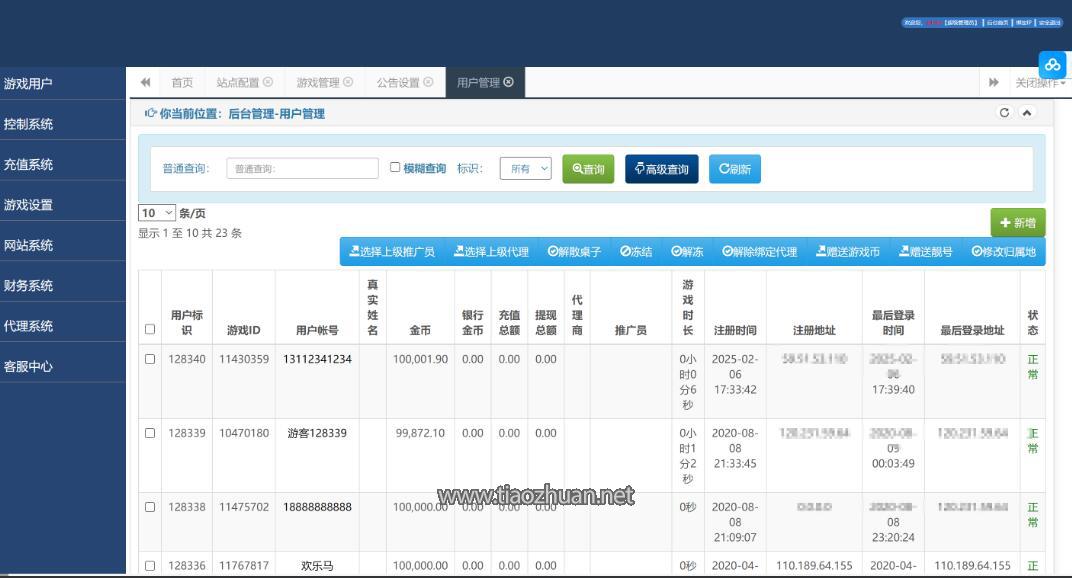Click the 冻结 toolbar action
Screen dimensions: 1072x578
(x=636, y=252)
